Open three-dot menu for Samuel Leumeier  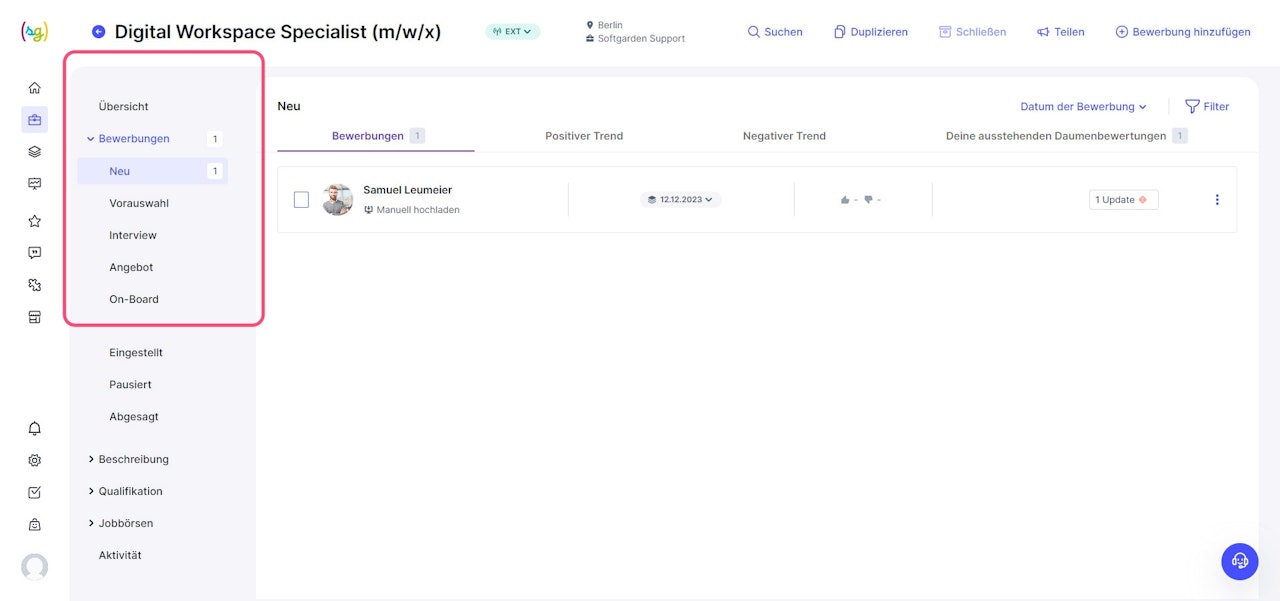click(x=1217, y=200)
